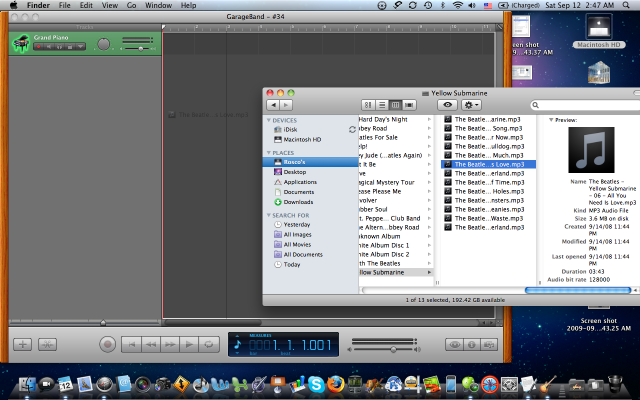
Task: Show automation for the Grand Piano track
Action: 80,47
